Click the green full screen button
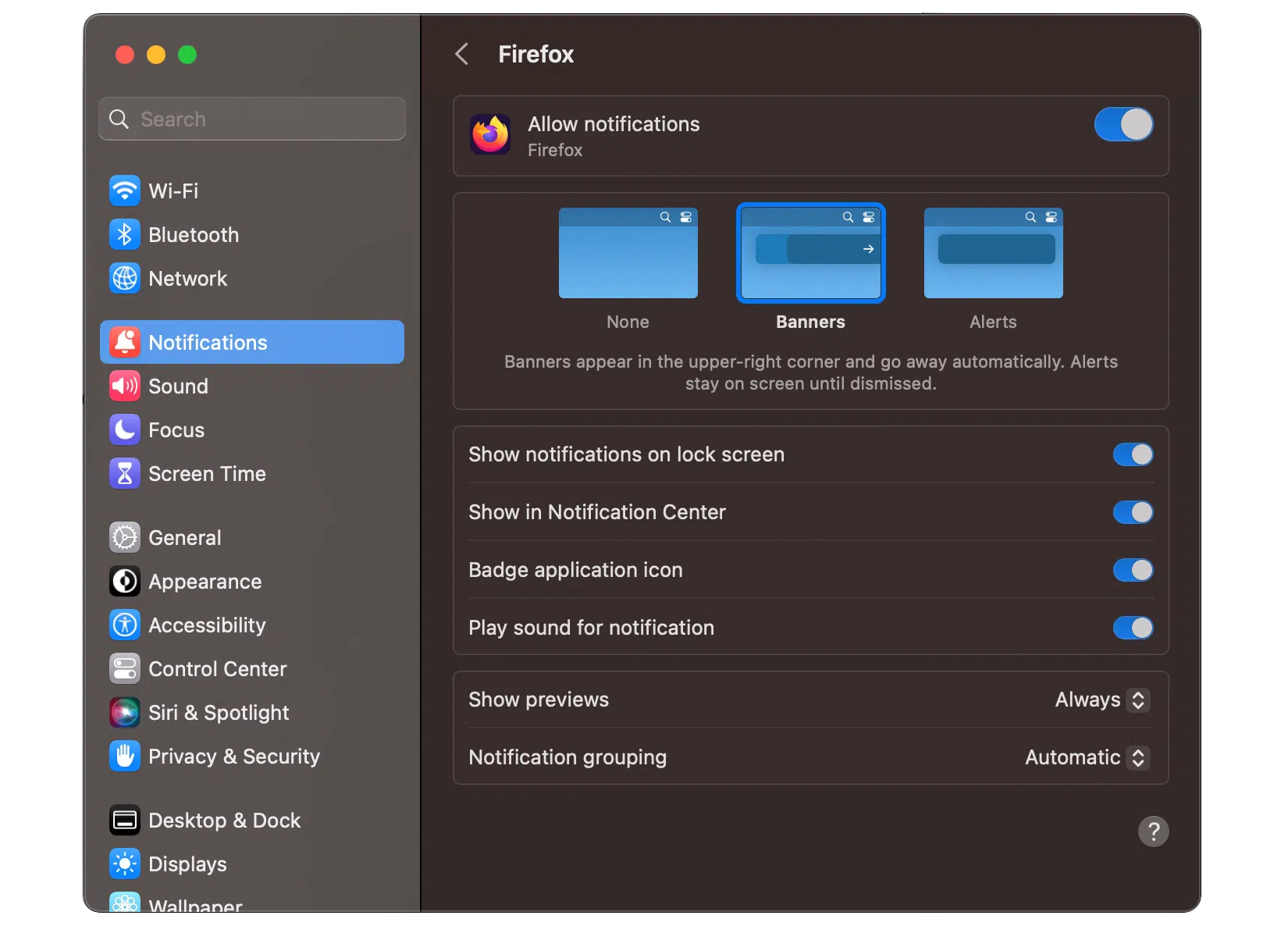1288x933 pixels. [x=187, y=55]
